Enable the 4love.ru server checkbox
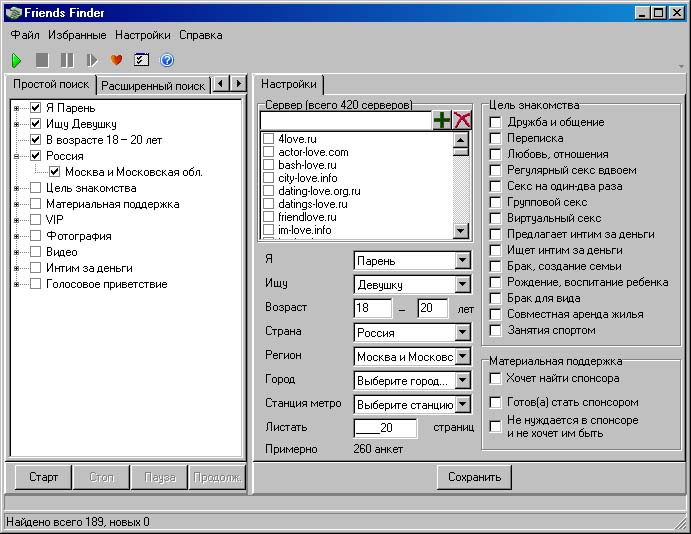Image resolution: width=691 pixels, height=534 pixels. (x=268, y=139)
